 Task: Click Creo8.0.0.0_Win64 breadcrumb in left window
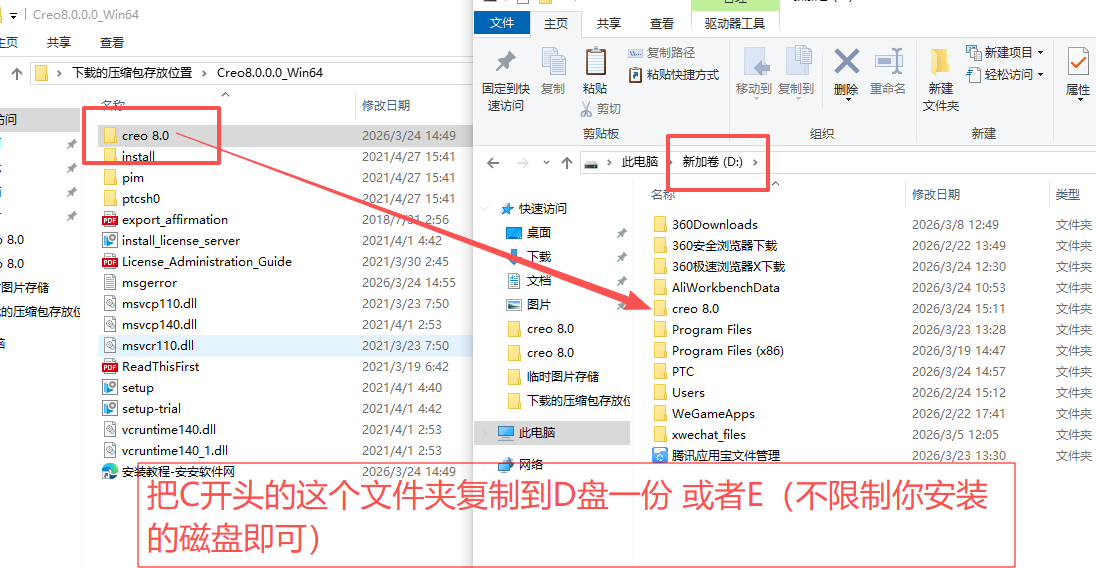(270, 73)
